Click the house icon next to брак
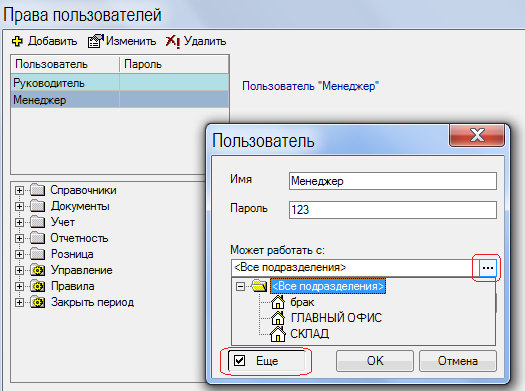Viewport: 525px width, 391px height. [x=278, y=302]
